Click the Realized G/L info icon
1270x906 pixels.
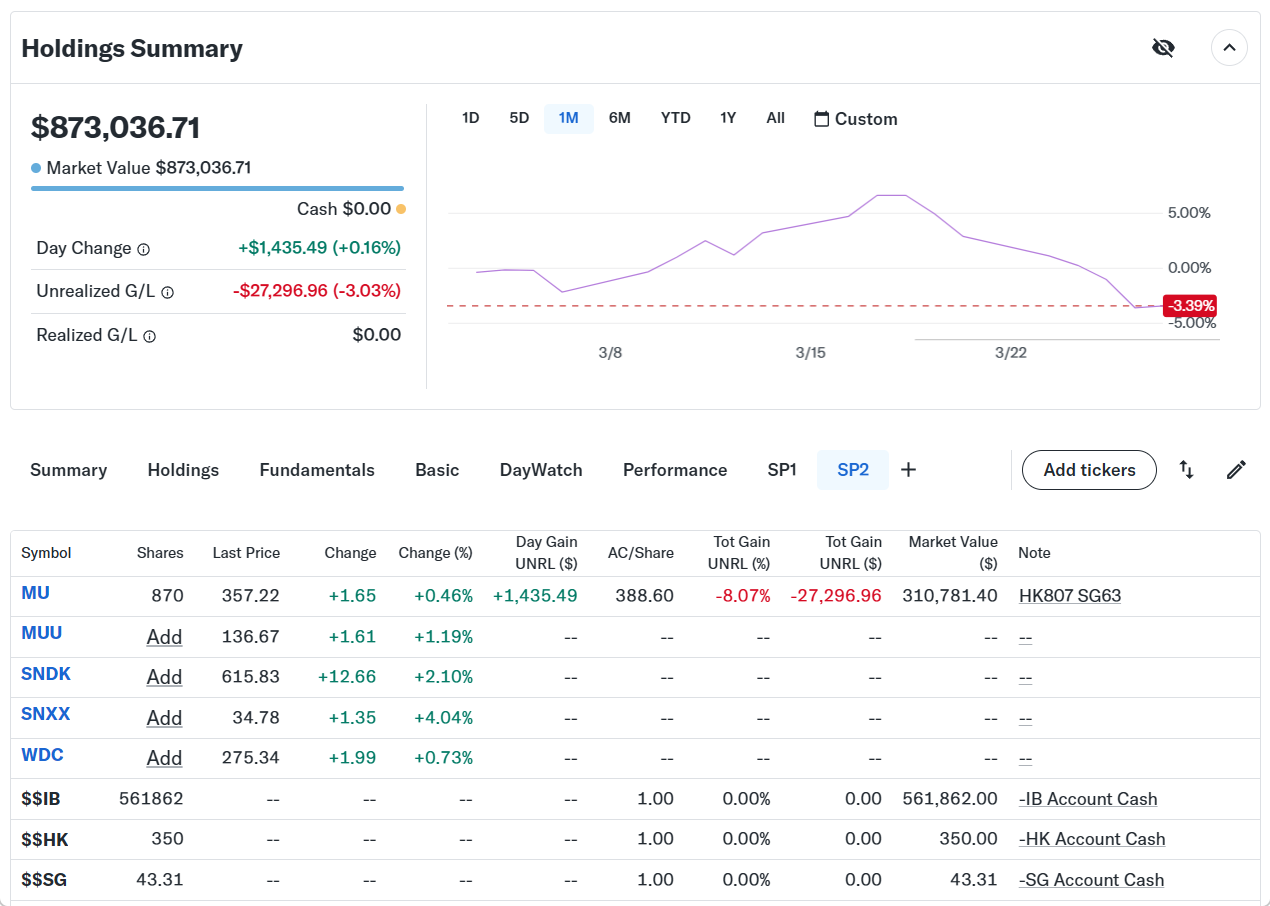tap(149, 337)
